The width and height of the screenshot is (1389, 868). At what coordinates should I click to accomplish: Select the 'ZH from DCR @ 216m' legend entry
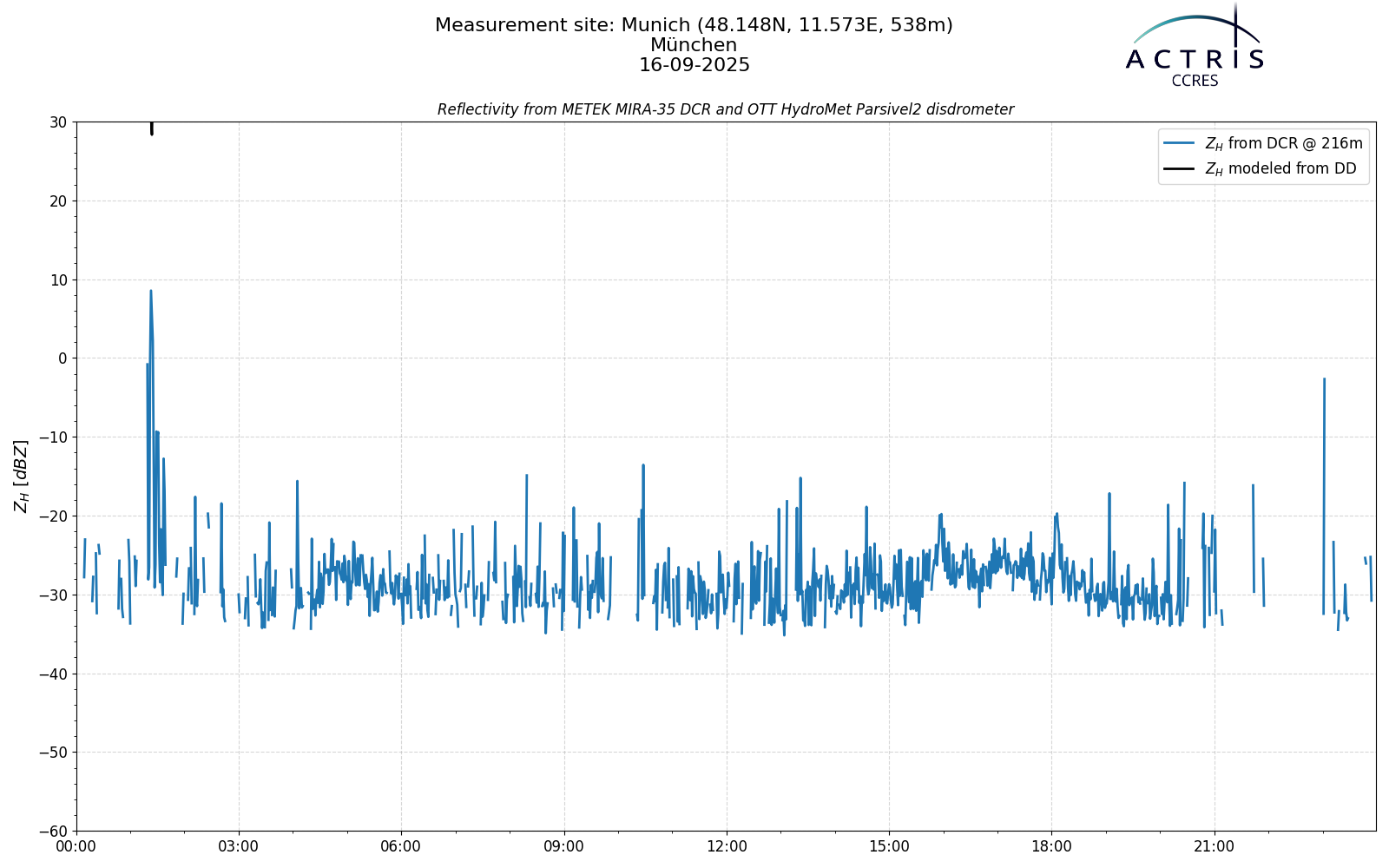1263,143
